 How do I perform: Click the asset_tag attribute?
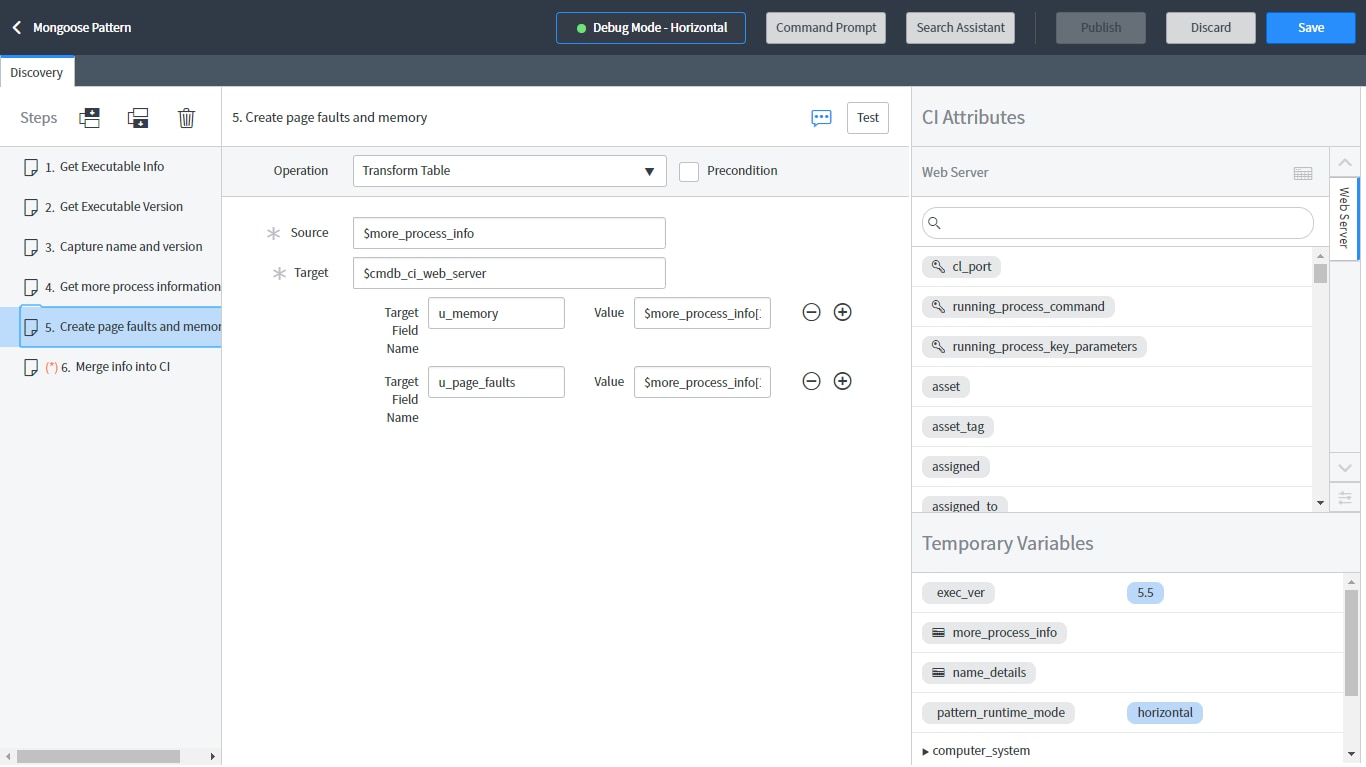click(958, 427)
